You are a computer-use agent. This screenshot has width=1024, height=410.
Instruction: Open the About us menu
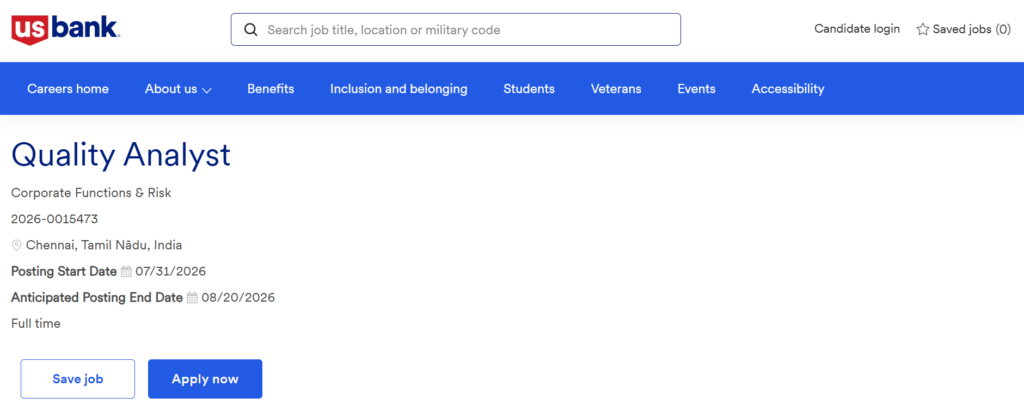(x=178, y=89)
